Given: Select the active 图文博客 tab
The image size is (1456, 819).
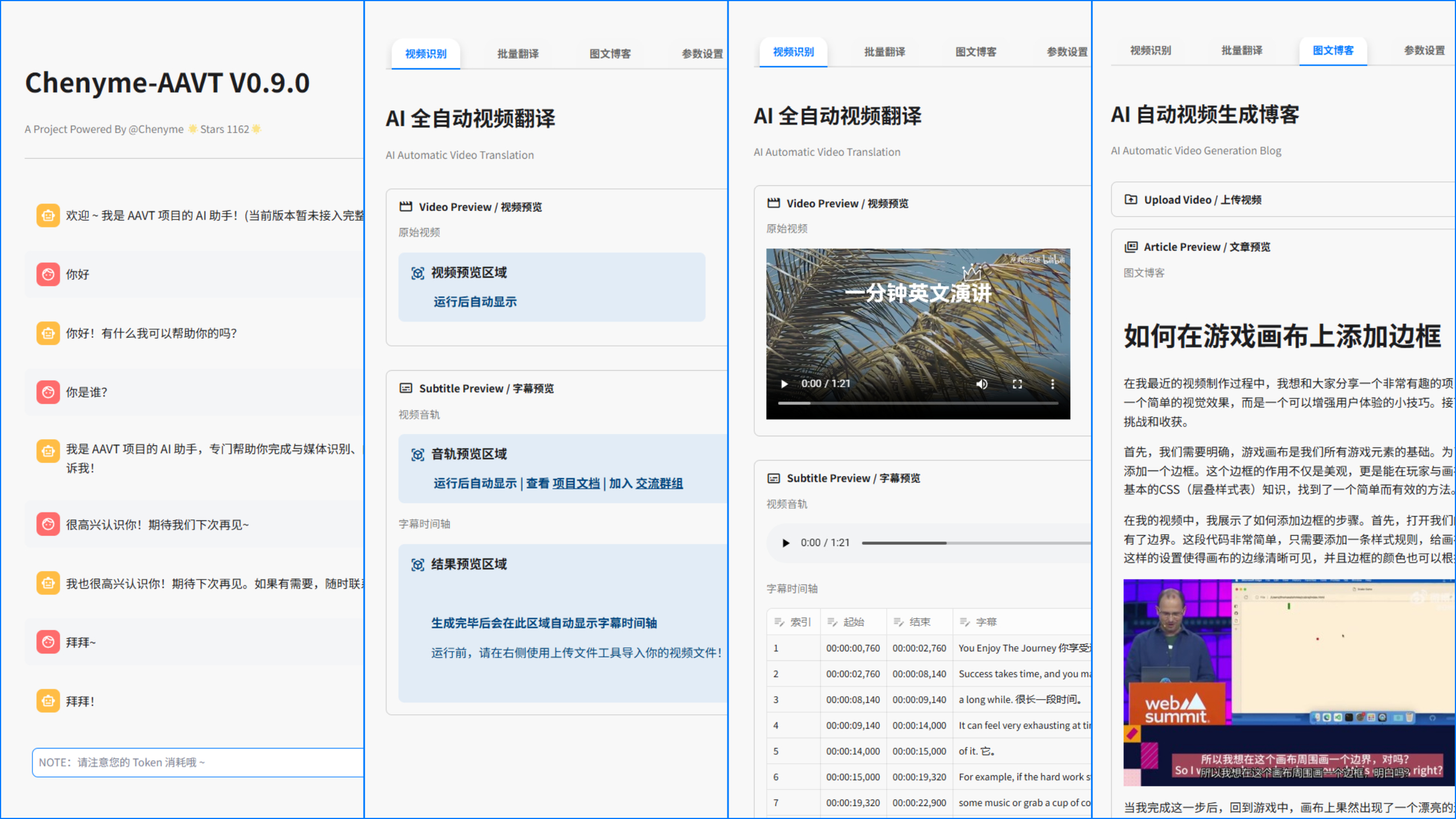Looking at the screenshot, I should point(1333,51).
